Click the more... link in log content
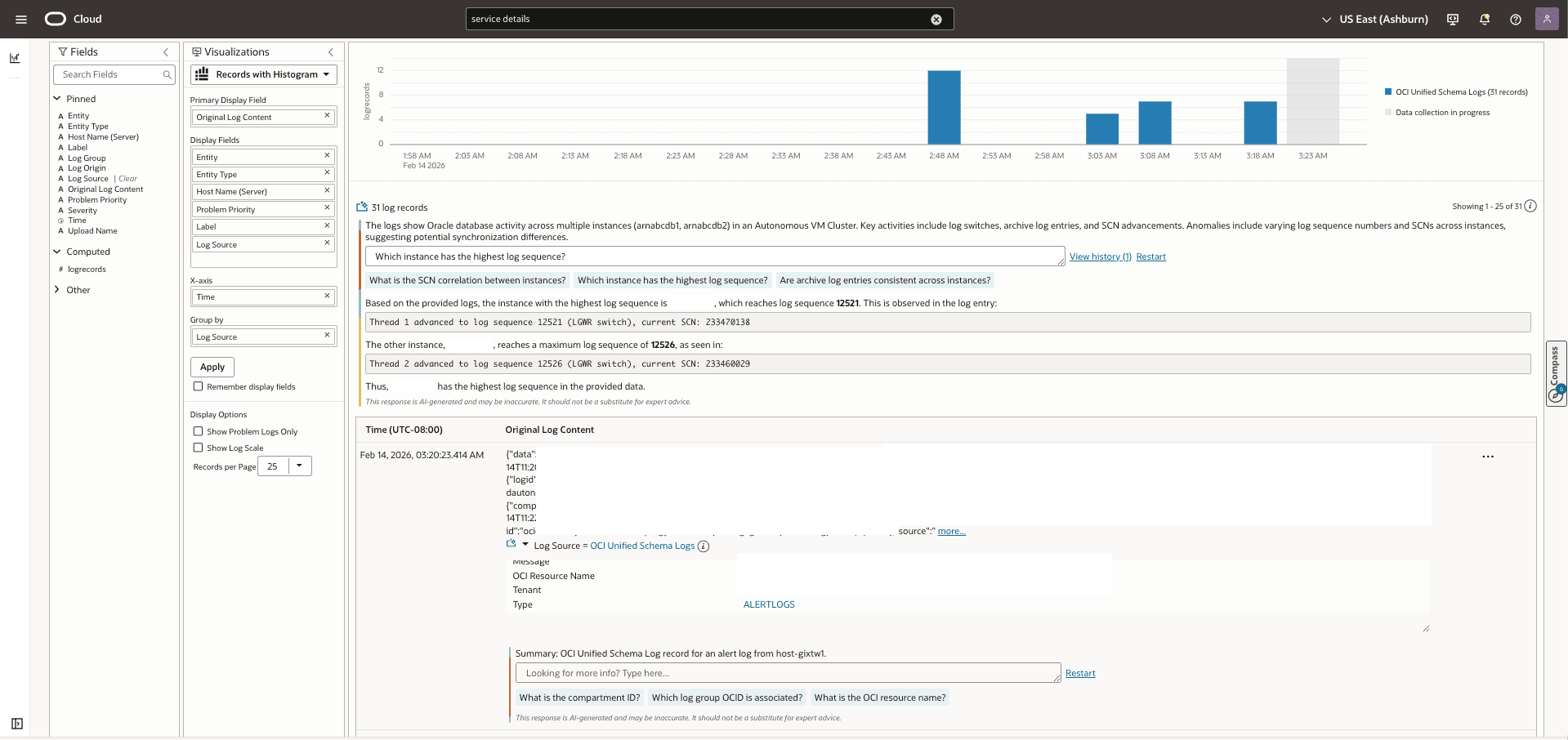 (951, 531)
